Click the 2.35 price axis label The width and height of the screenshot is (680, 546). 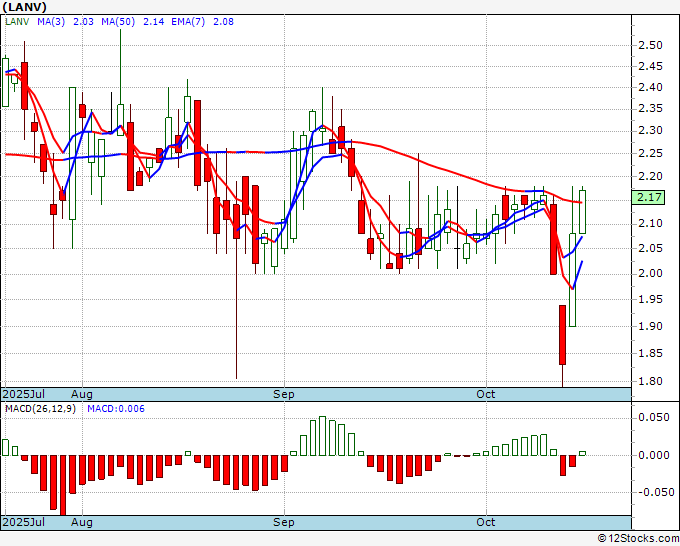tap(651, 108)
